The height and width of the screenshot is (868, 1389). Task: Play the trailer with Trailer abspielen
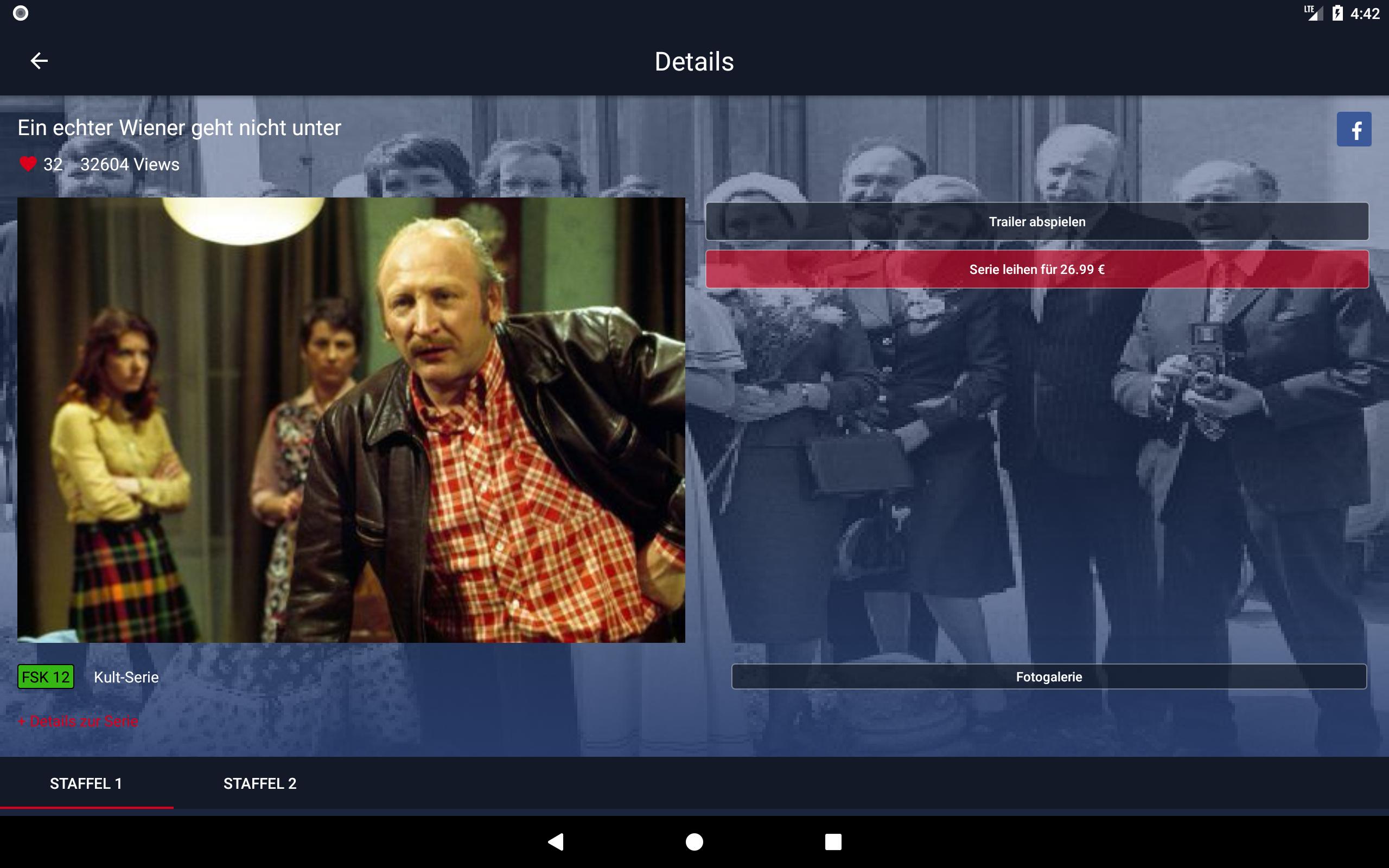[1036, 221]
